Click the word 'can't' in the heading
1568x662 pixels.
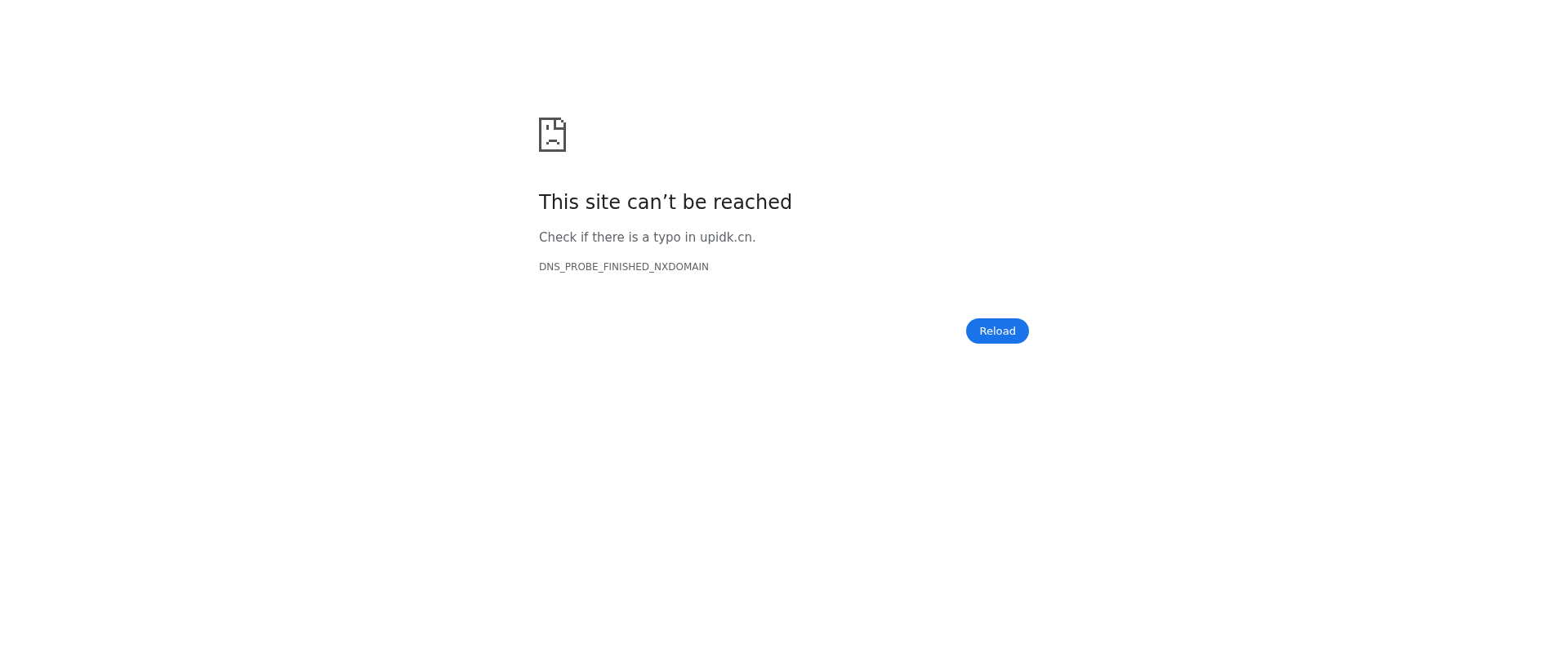click(x=653, y=202)
